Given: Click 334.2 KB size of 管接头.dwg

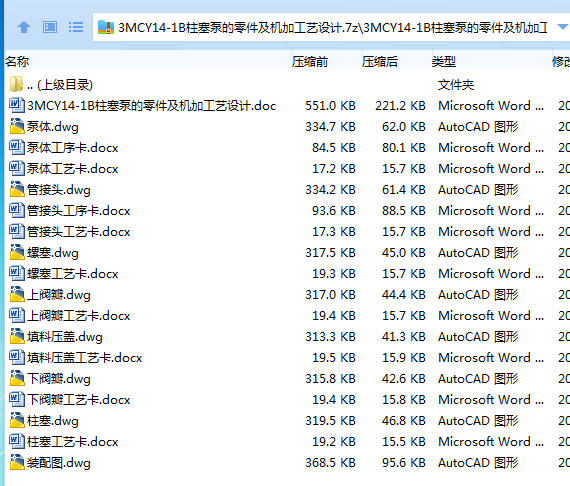Looking at the screenshot, I should pos(330,189).
